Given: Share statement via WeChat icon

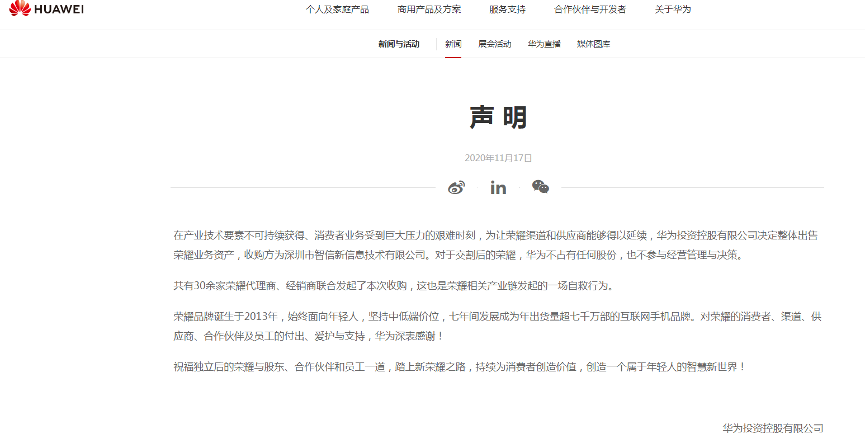Looking at the screenshot, I should (540, 187).
